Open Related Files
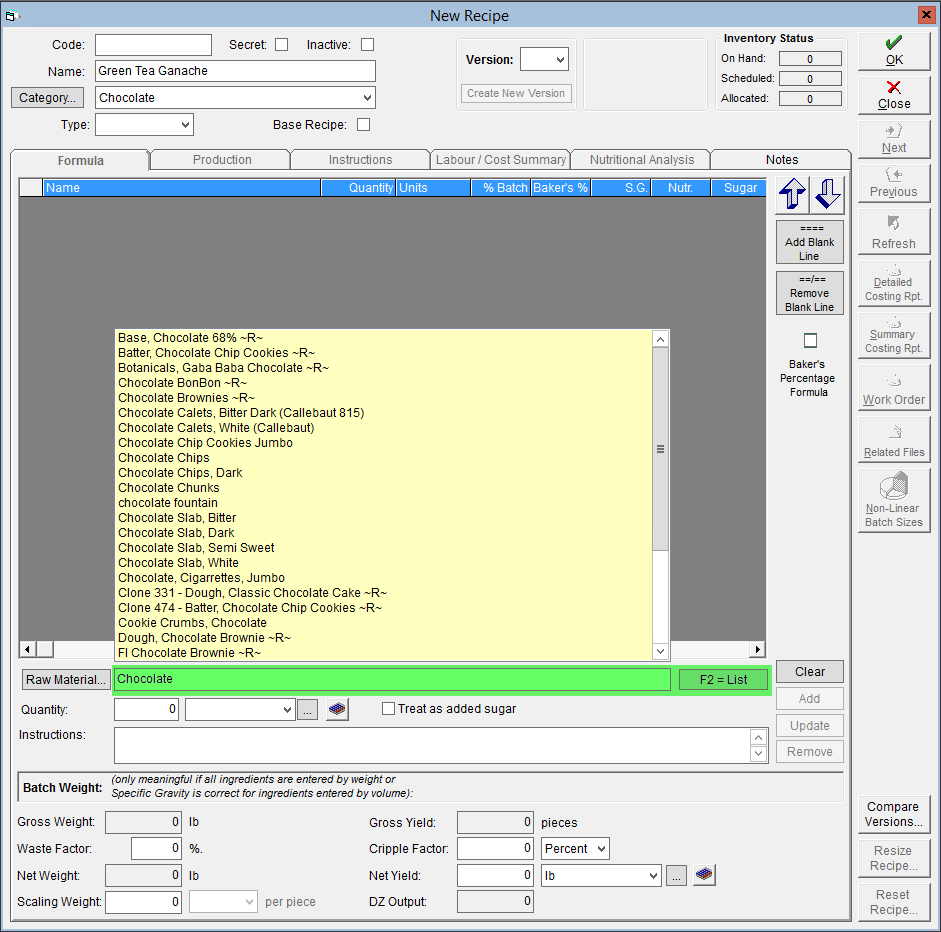 click(x=894, y=440)
